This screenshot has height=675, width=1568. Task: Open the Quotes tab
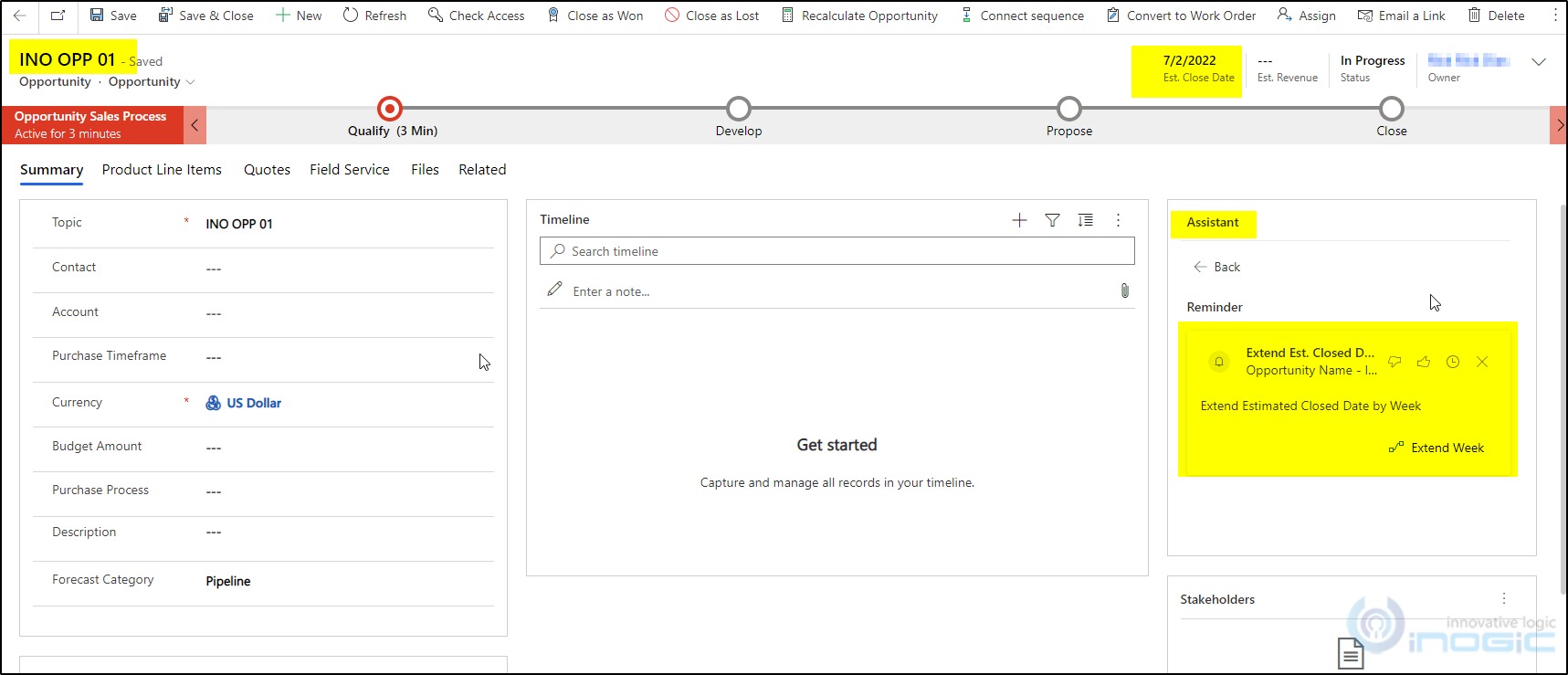[x=267, y=170]
